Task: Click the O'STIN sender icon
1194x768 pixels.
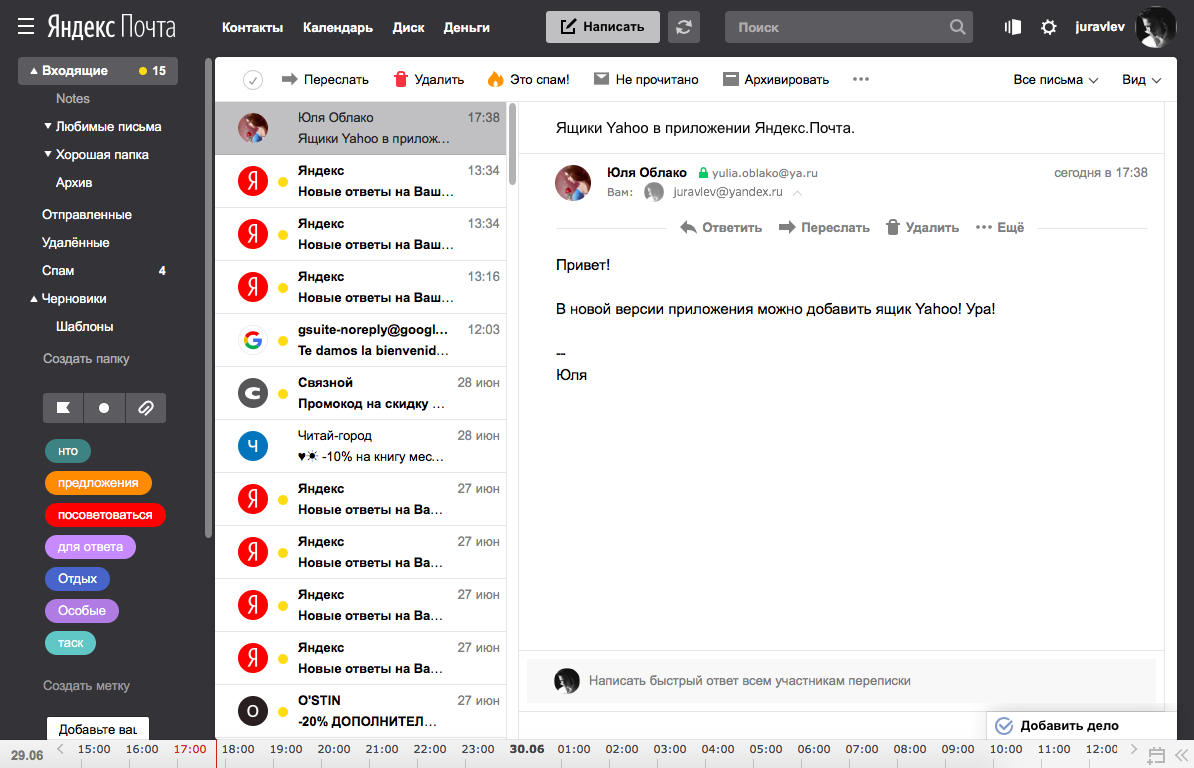Action: tap(253, 711)
